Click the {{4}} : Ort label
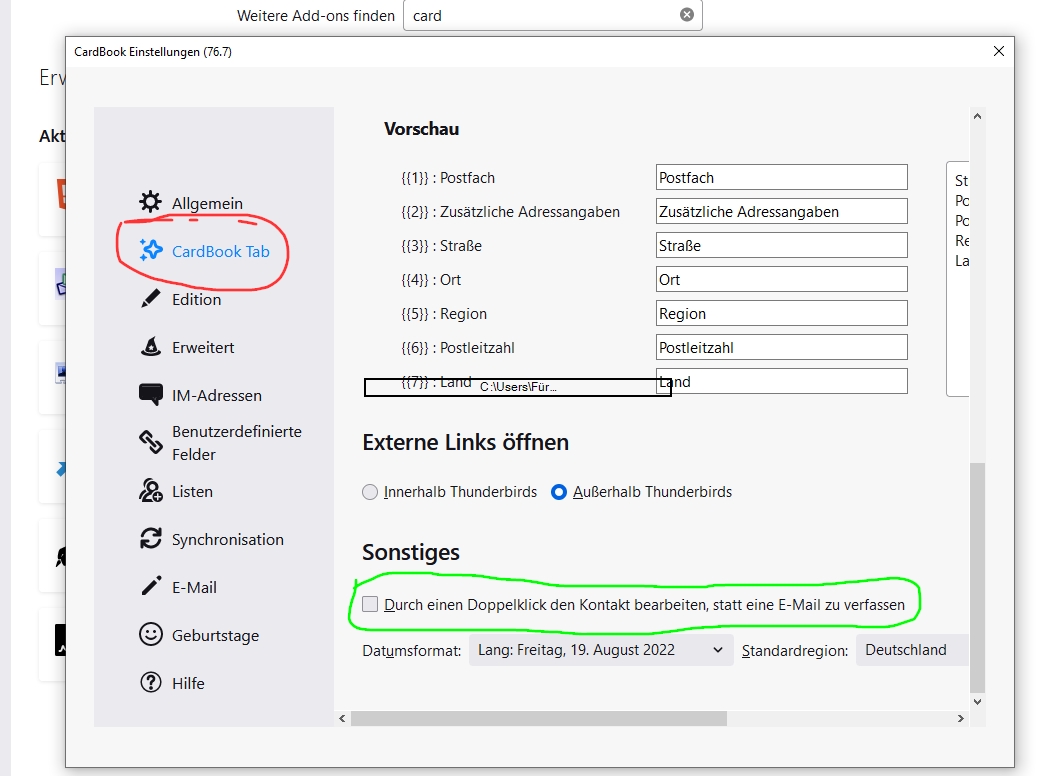The image size is (1039, 776). click(x=431, y=280)
